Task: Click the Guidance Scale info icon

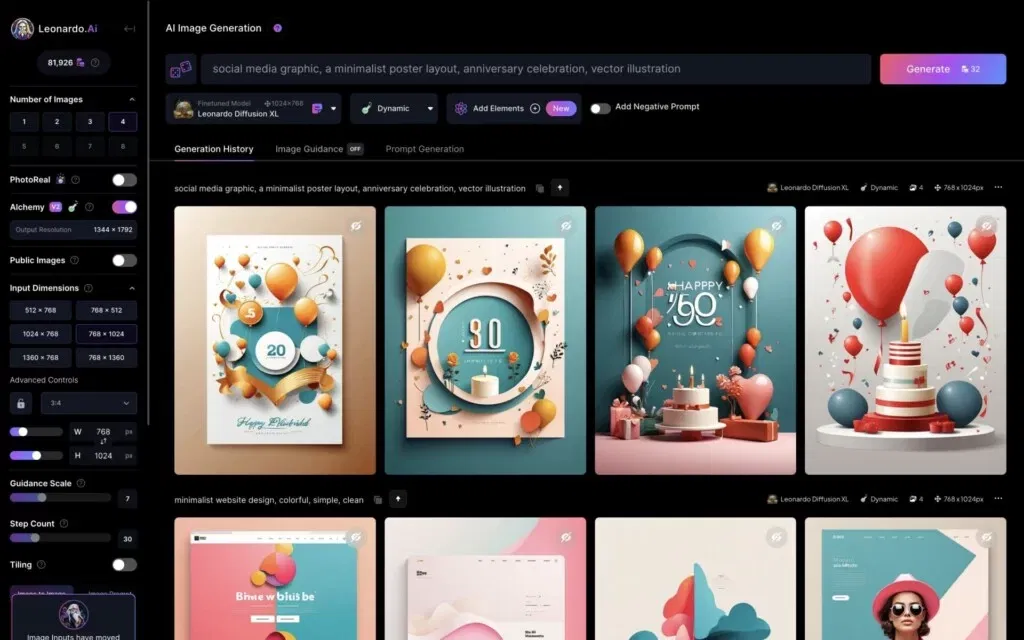Action: pyautogui.click(x=80, y=483)
